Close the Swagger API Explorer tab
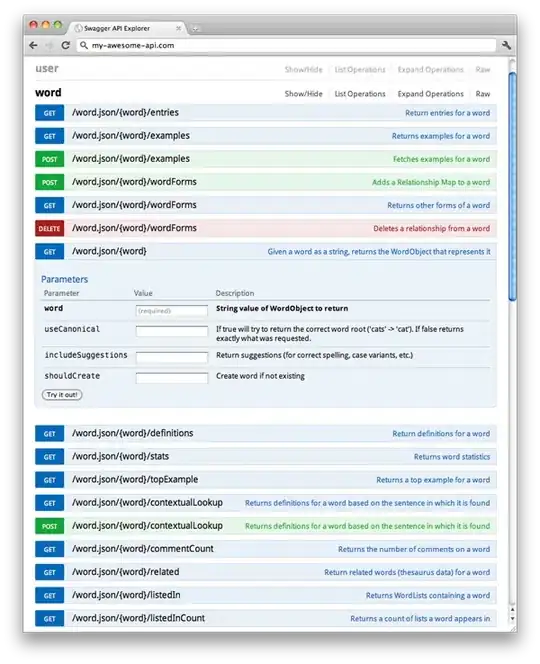The width and height of the screenshot is (540, 664). pyautogui.click(x=178, y=28)
